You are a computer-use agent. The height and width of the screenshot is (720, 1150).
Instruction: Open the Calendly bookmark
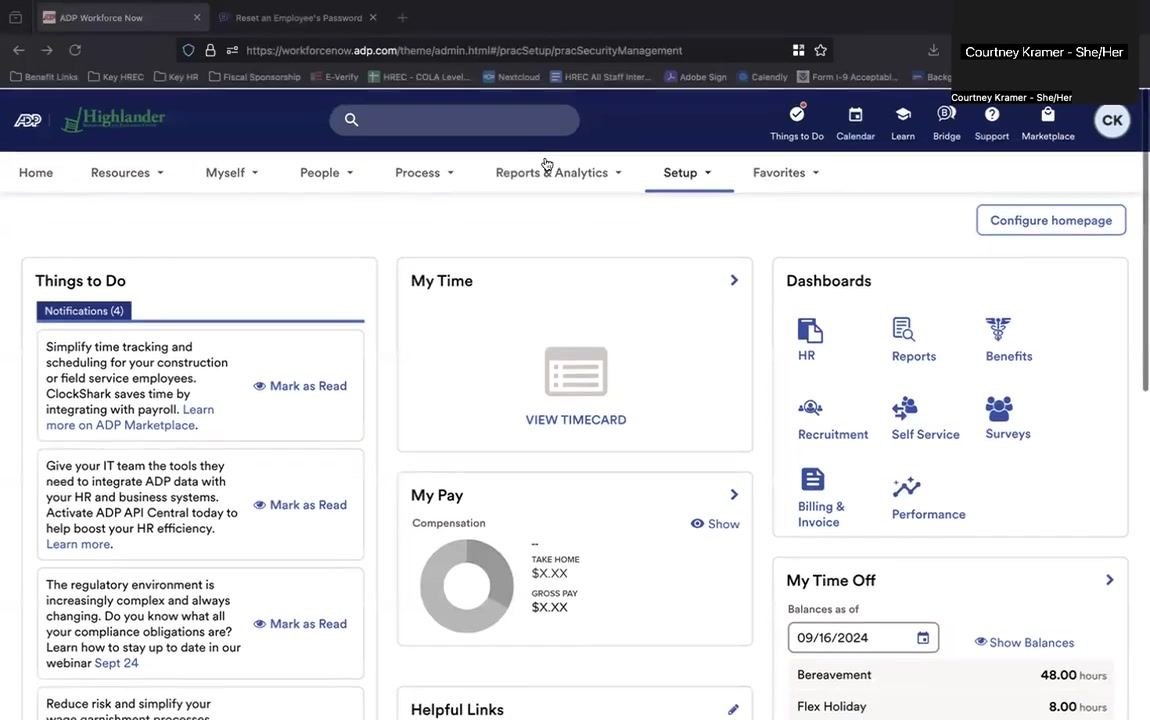(762, 76)
